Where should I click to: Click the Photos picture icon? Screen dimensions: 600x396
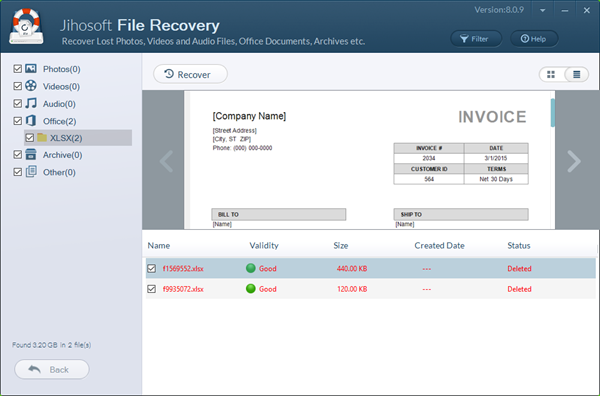(x=31, y=68)
